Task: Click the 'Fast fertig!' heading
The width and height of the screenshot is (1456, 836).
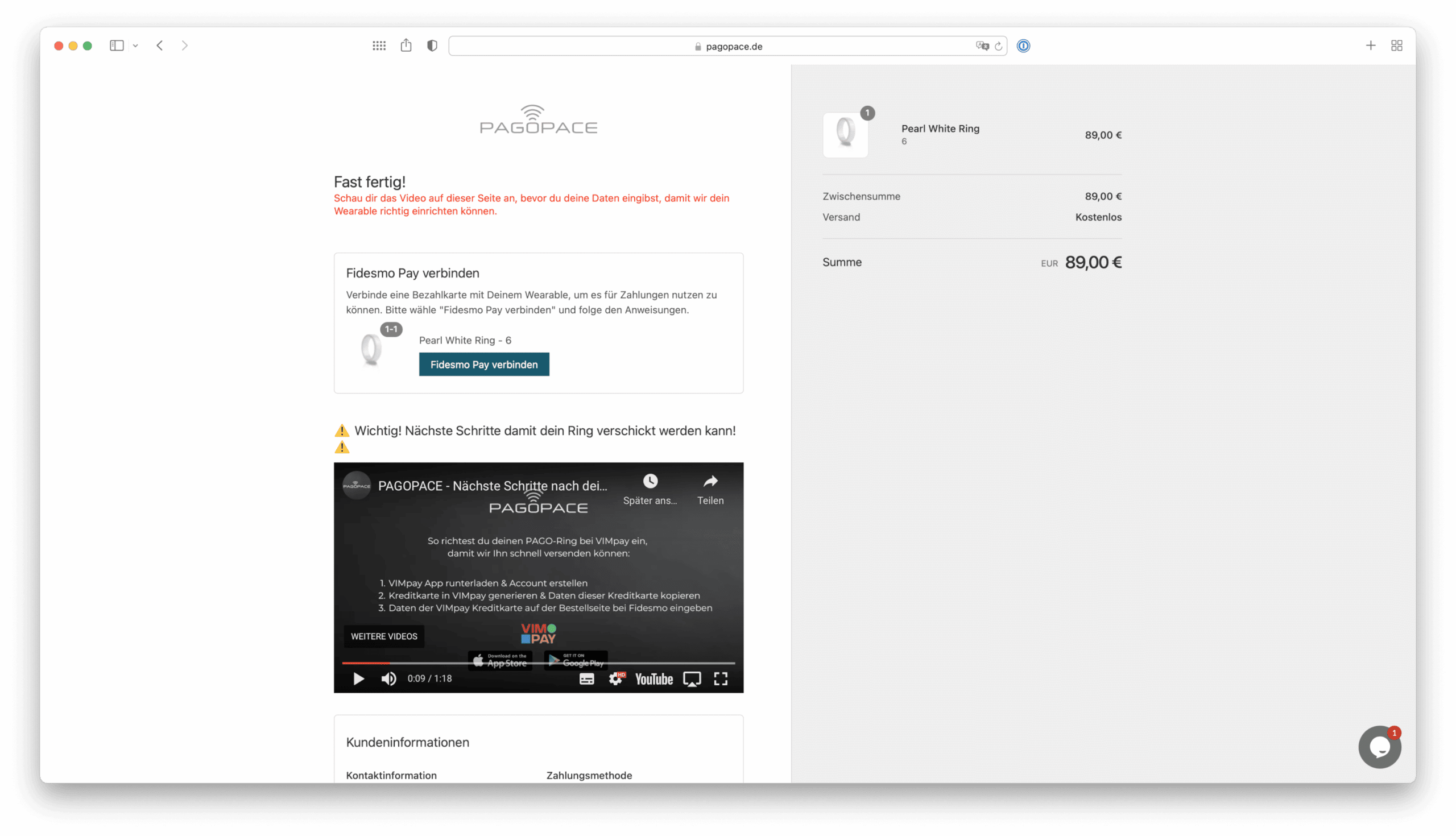Action: click(370, 182)
